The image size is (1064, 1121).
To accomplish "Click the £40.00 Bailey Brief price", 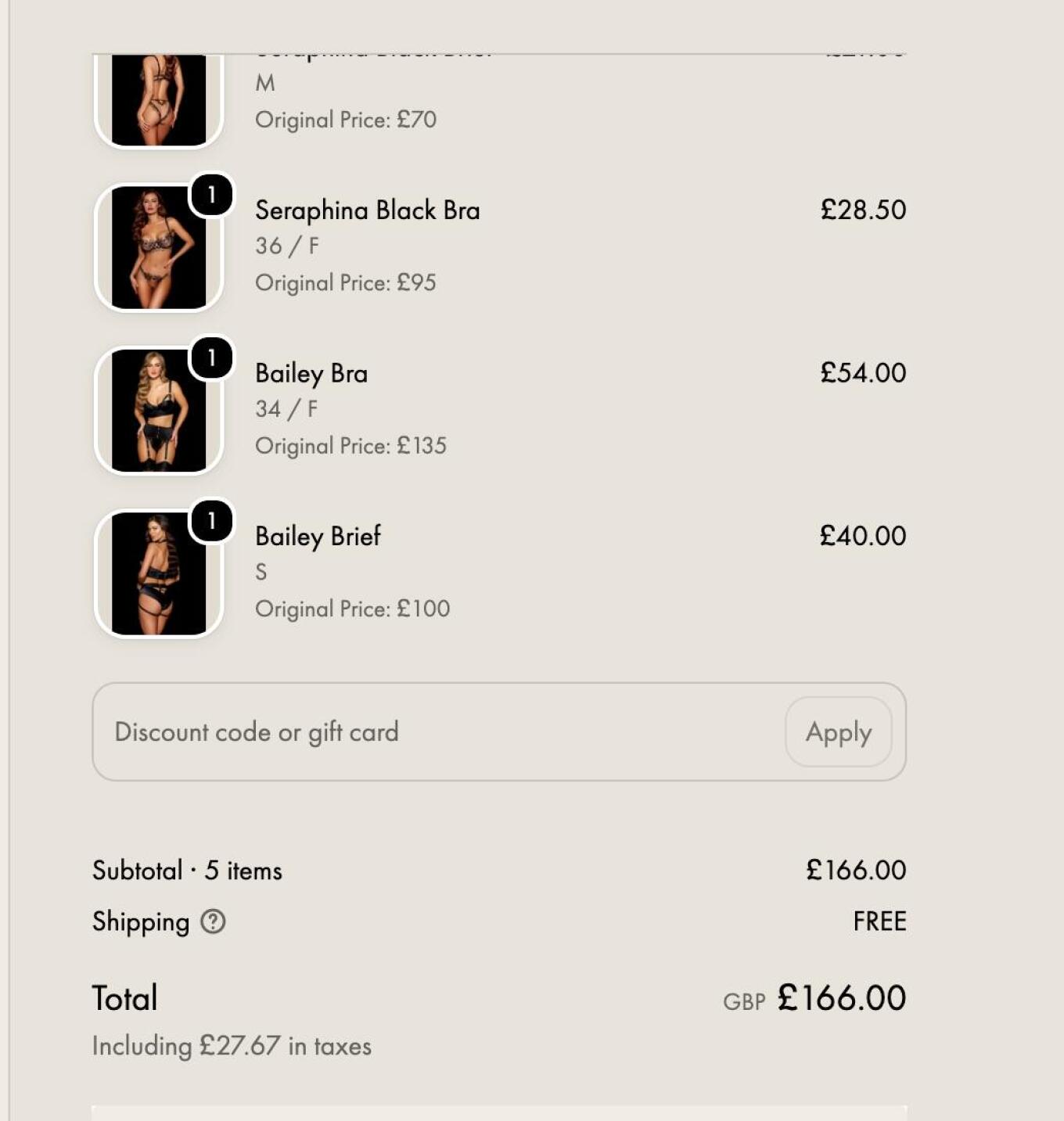I will point(863,536).
